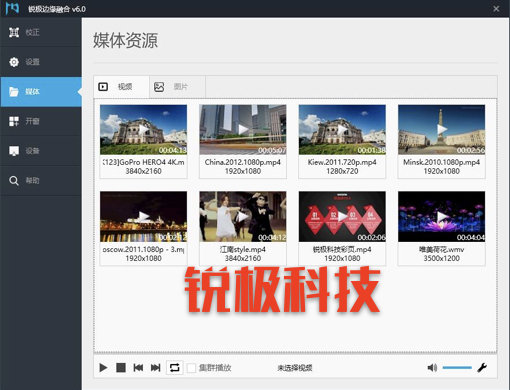Enable the 集群播放 checkbox

[191, 368]
